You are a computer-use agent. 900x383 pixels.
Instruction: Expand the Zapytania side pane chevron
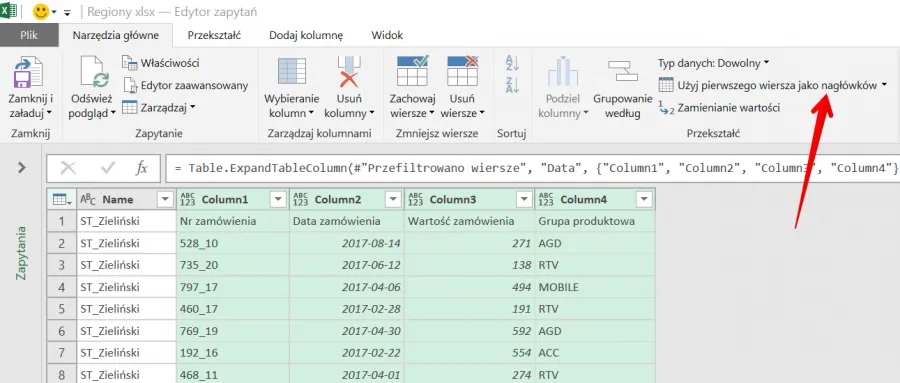point(21,168)
